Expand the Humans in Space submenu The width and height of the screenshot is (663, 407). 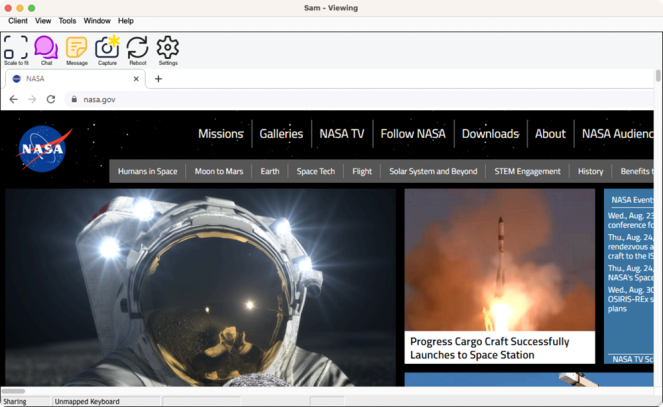coord(147,171)
